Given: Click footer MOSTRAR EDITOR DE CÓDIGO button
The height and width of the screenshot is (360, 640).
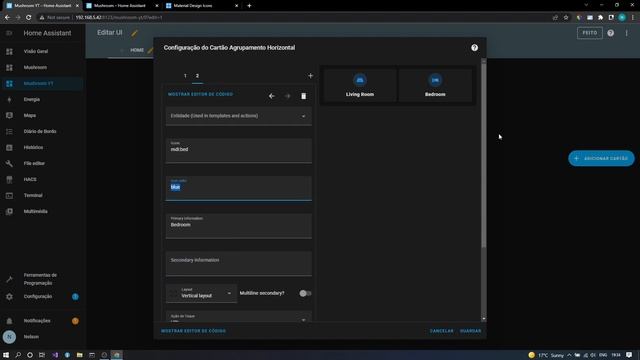Looking at the screenshot, I should click(x=193, y=331).
